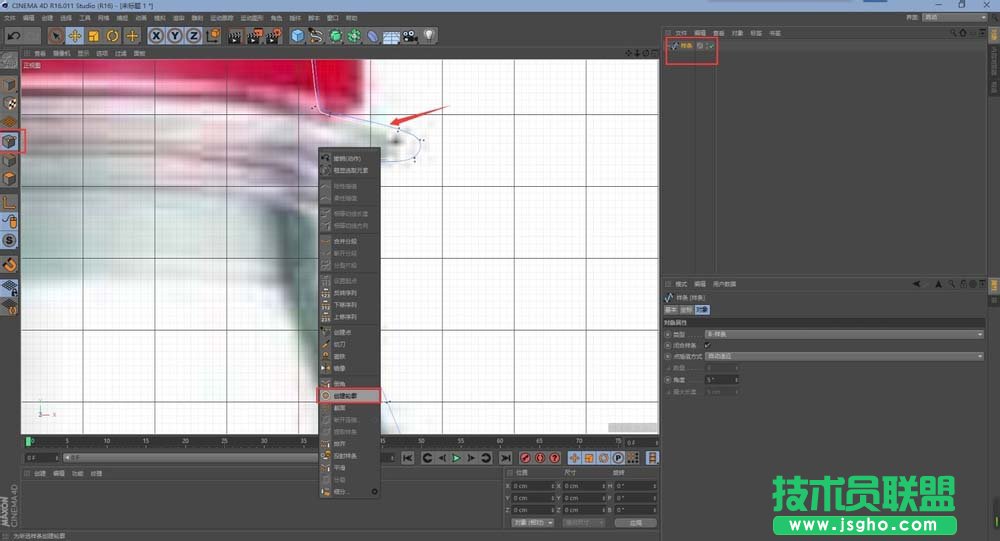Select the Move tool in the top toolbar
The height and width of the screenshot is (541, 1000).
tap(74, 36)
